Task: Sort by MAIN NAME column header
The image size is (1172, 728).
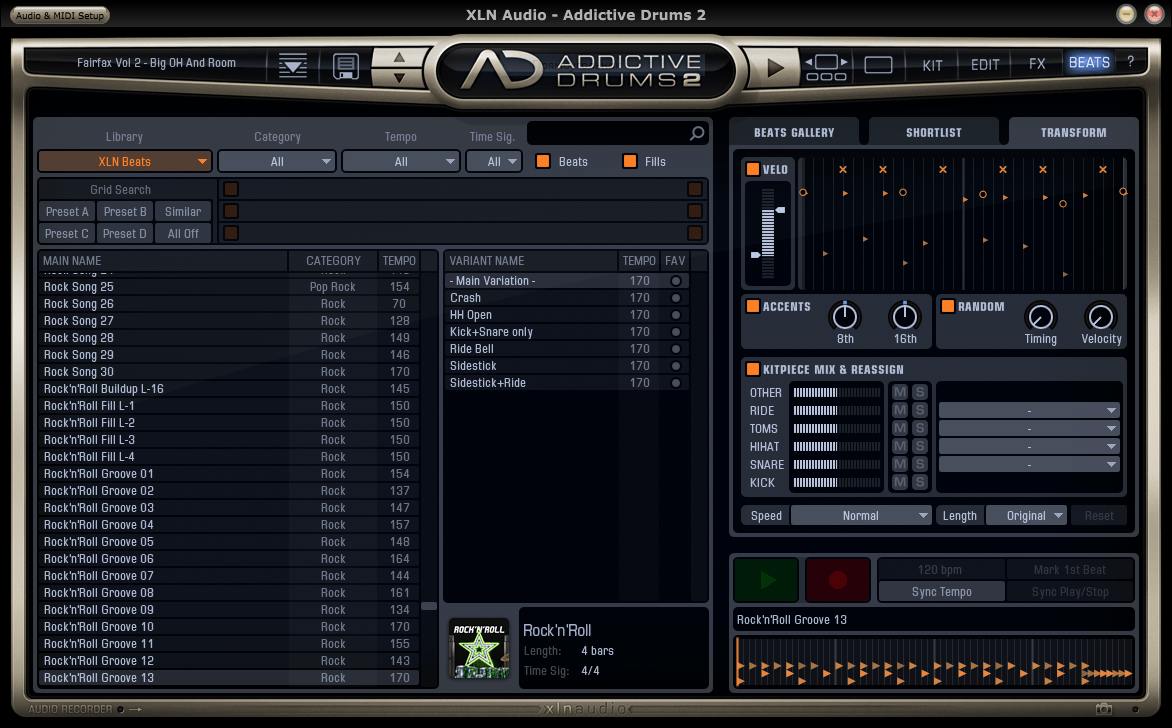Action: (163, 261)
